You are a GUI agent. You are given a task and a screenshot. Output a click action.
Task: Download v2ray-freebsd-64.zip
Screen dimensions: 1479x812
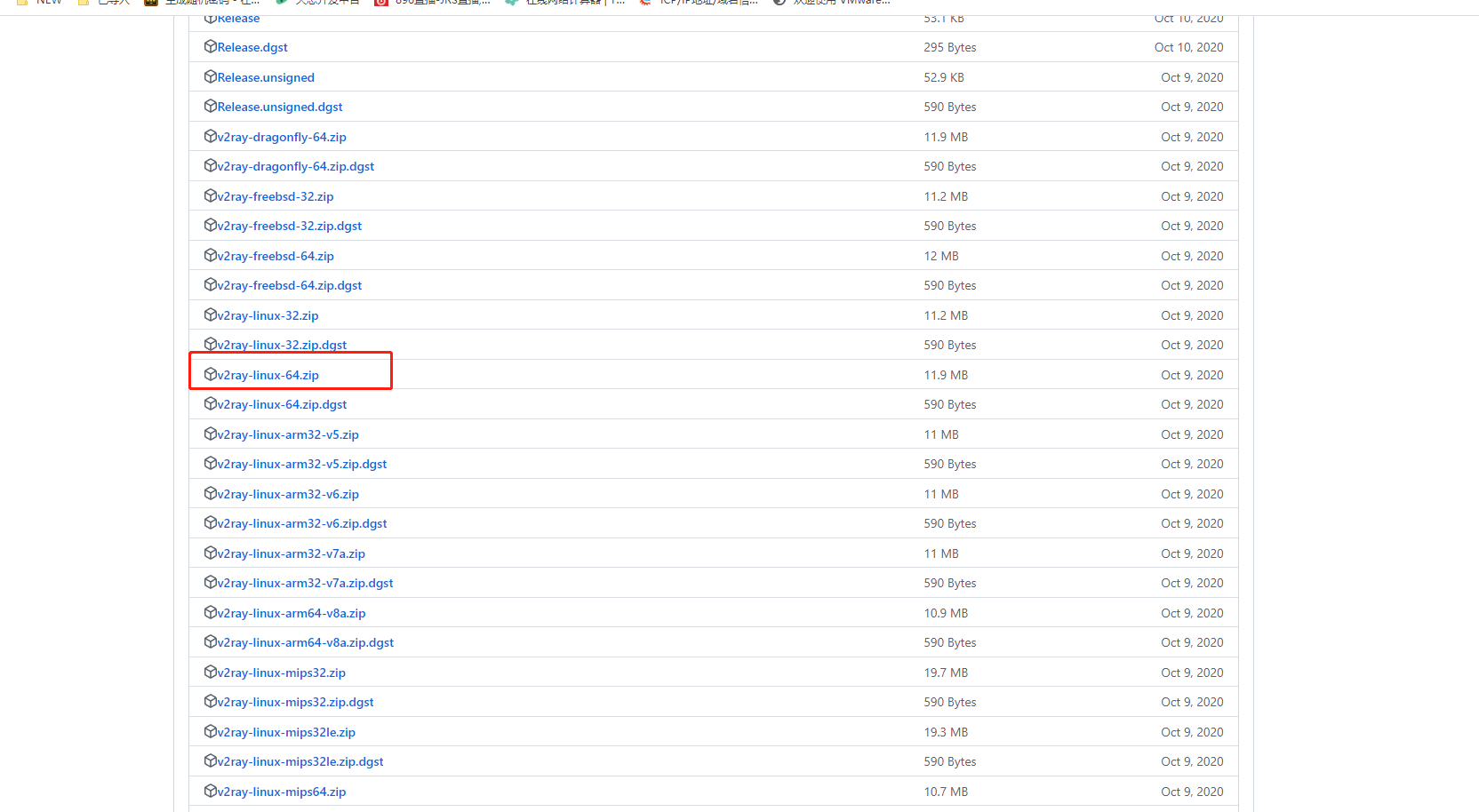point(276,256)
